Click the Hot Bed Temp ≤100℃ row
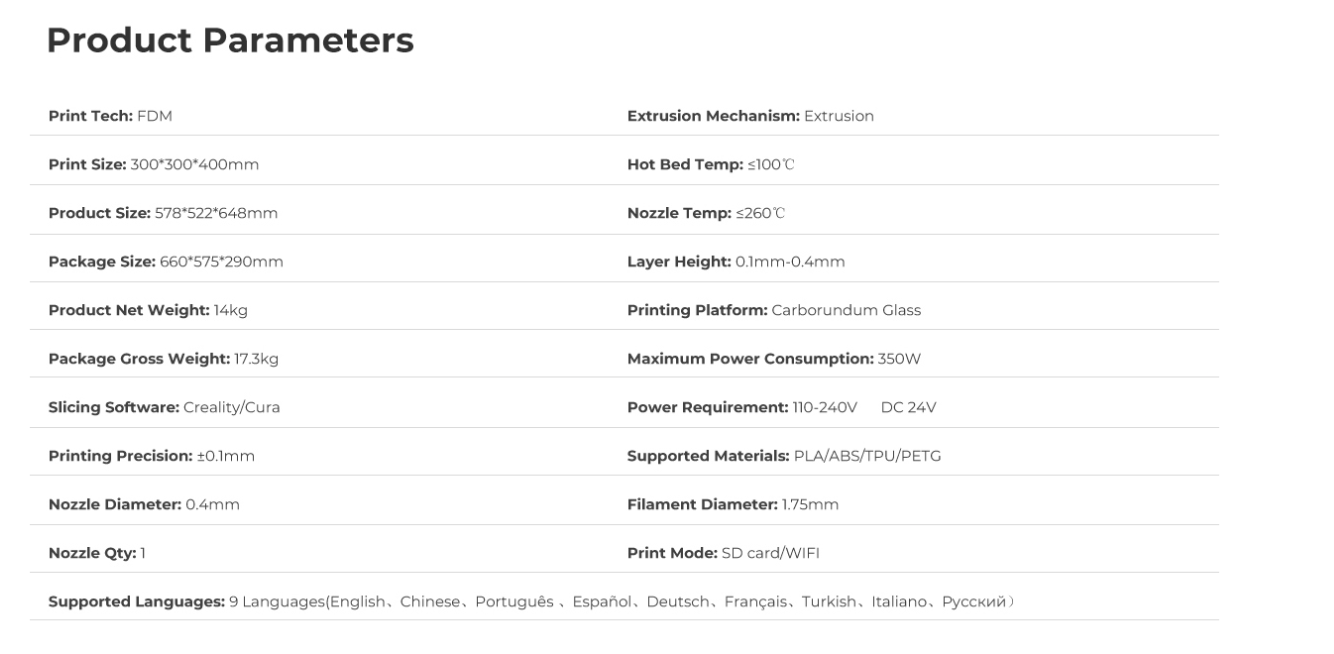1334x654 pixels. pyautogui.click(x=710, y=164)
